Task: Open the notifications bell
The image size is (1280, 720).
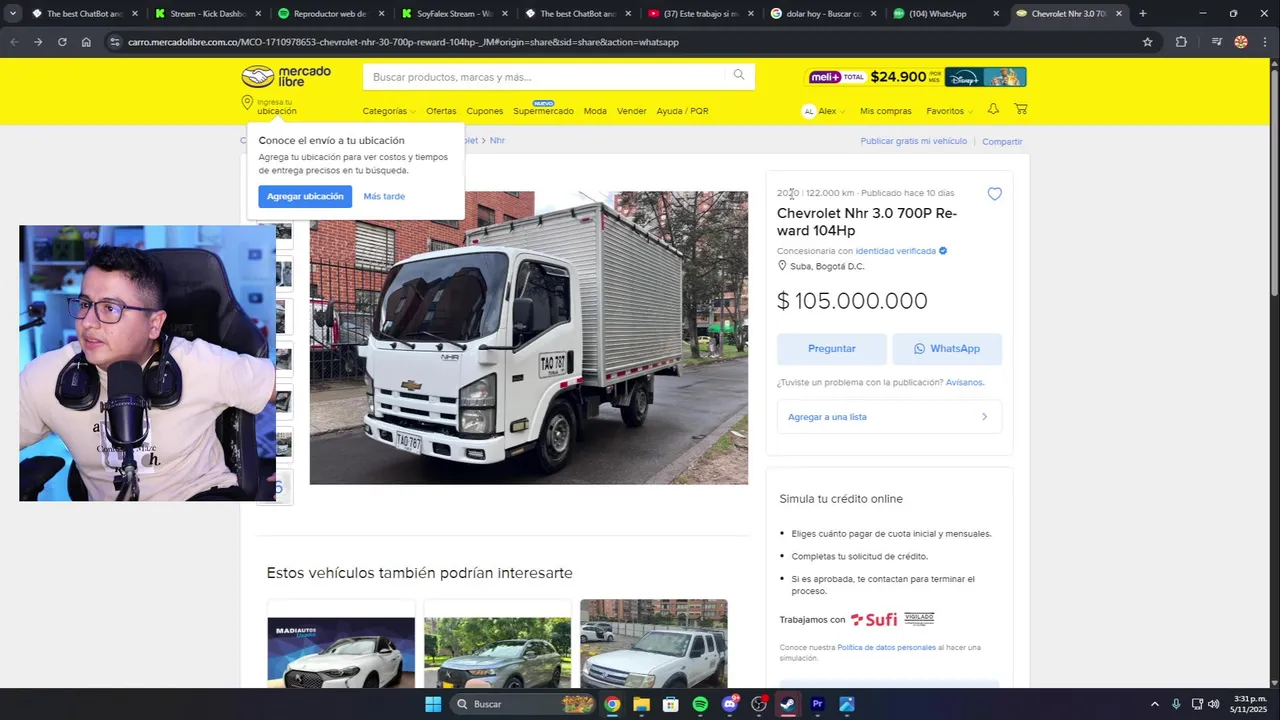Action: pyautogui.click(x=993, y=109)
